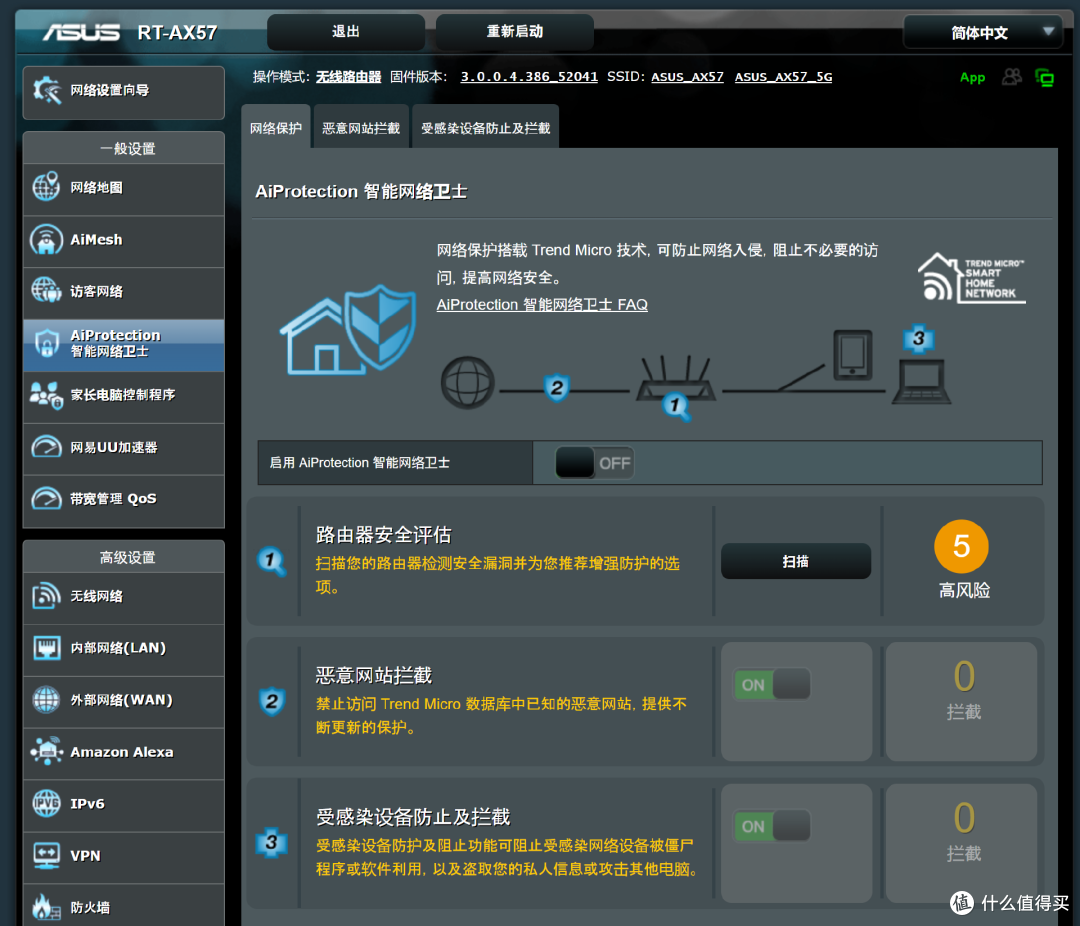The image size is (1080, 926).
Task: Click the 退出 logout button
Action: [x=346, y=32]
